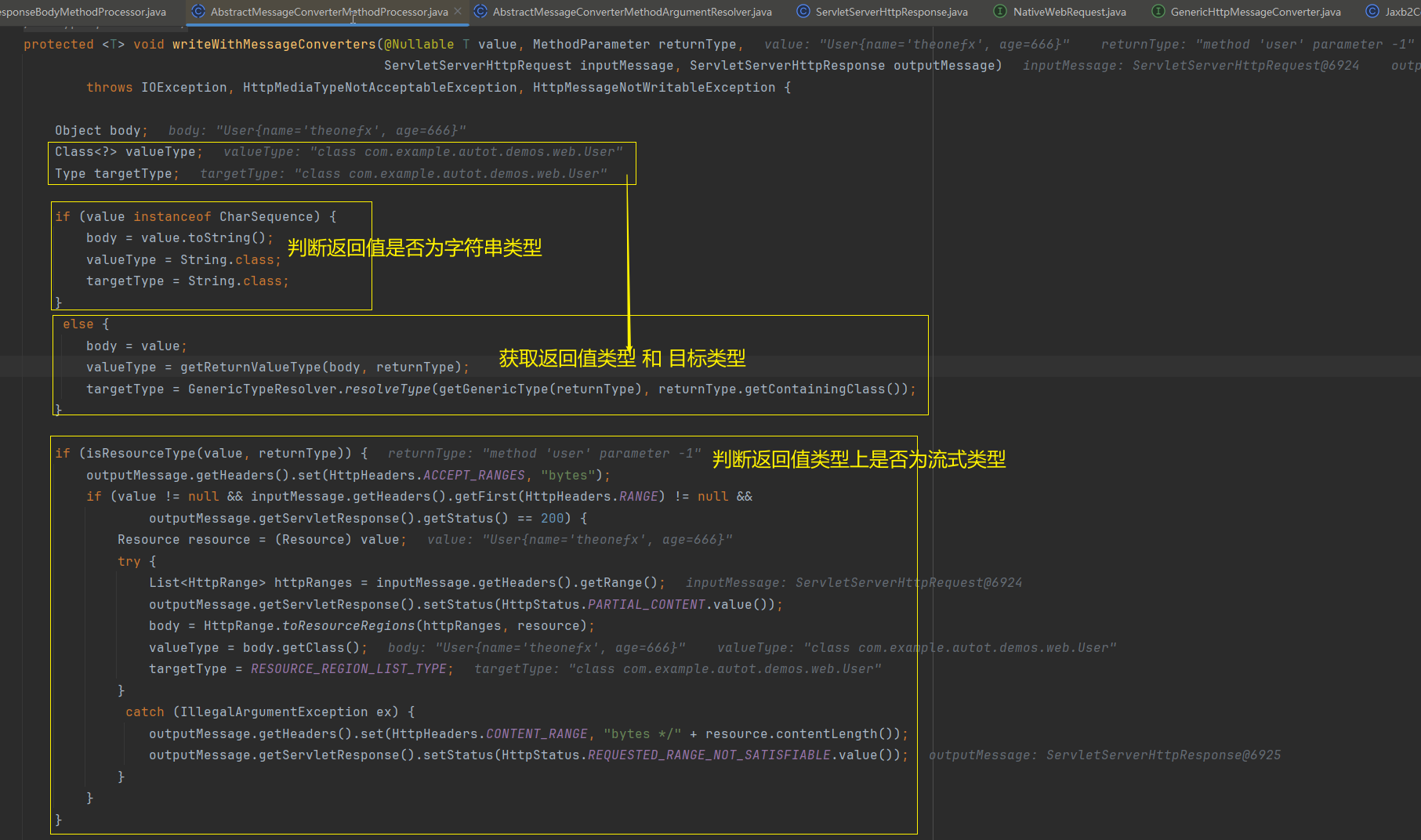1421x840 pixels.
Task: Select the AbstractMessageConverterMethodProcessor.java tab
Action: (329, 12)
